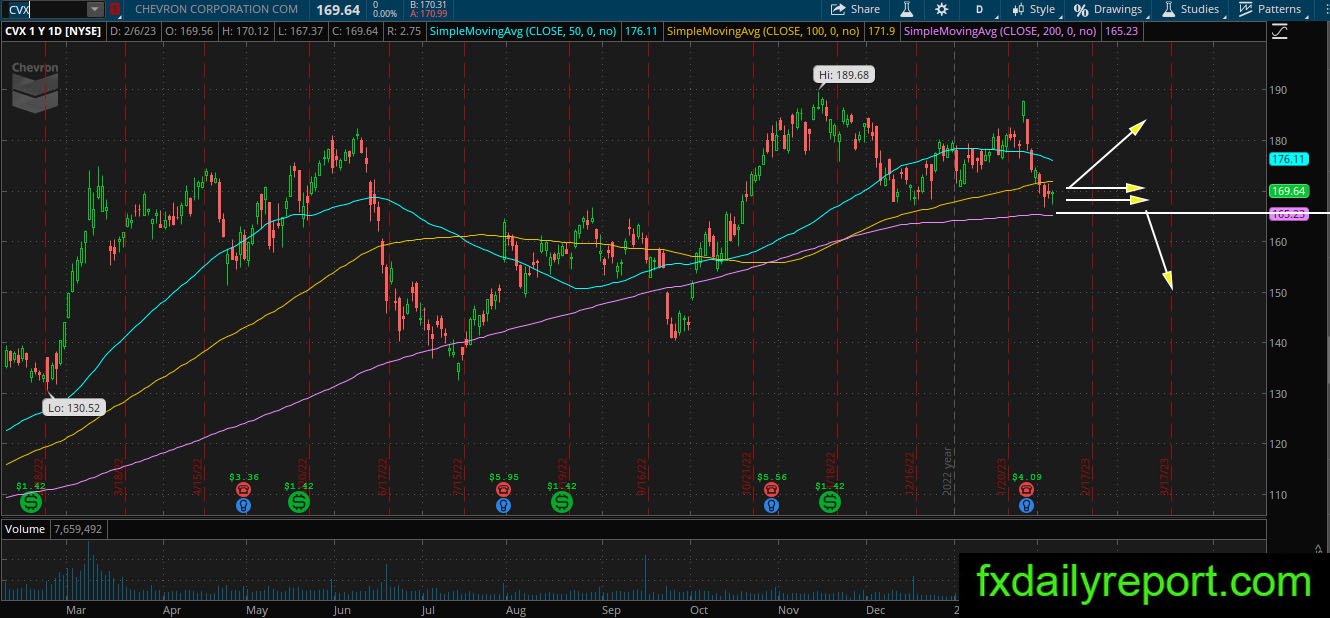Screen dimensions: 1330x618
Task: Open the Drawings menu
Action: 1108,9
